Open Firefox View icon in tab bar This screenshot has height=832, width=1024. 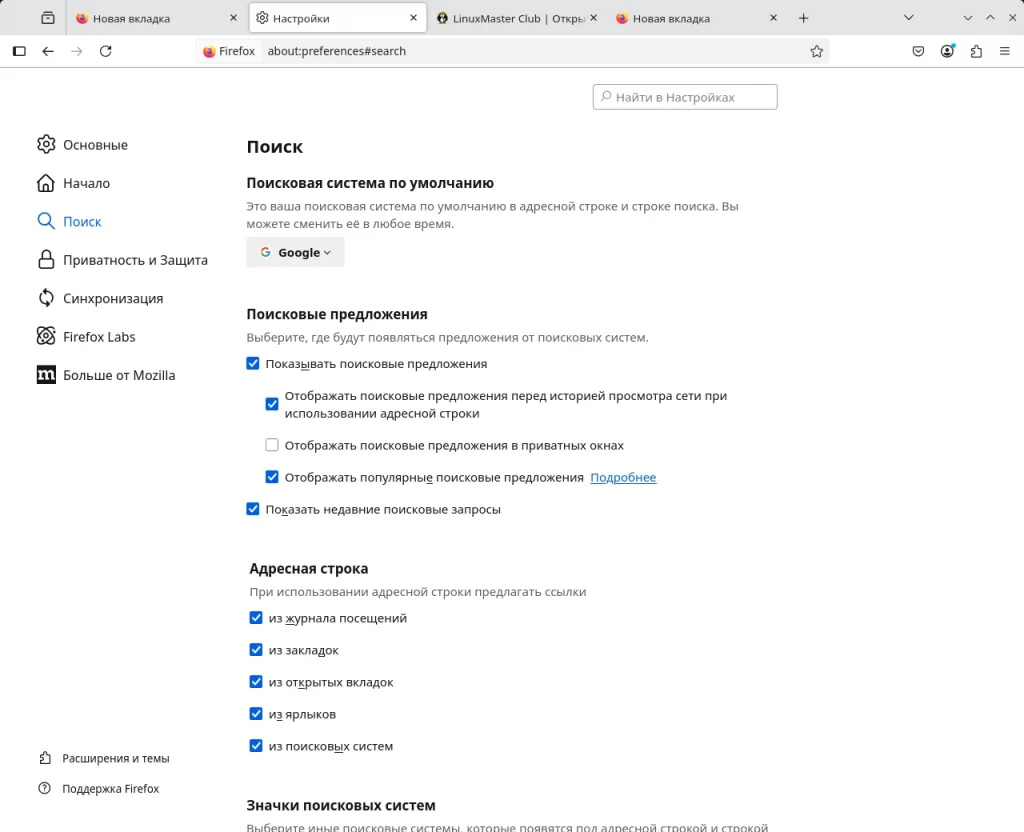pos(48,18)
